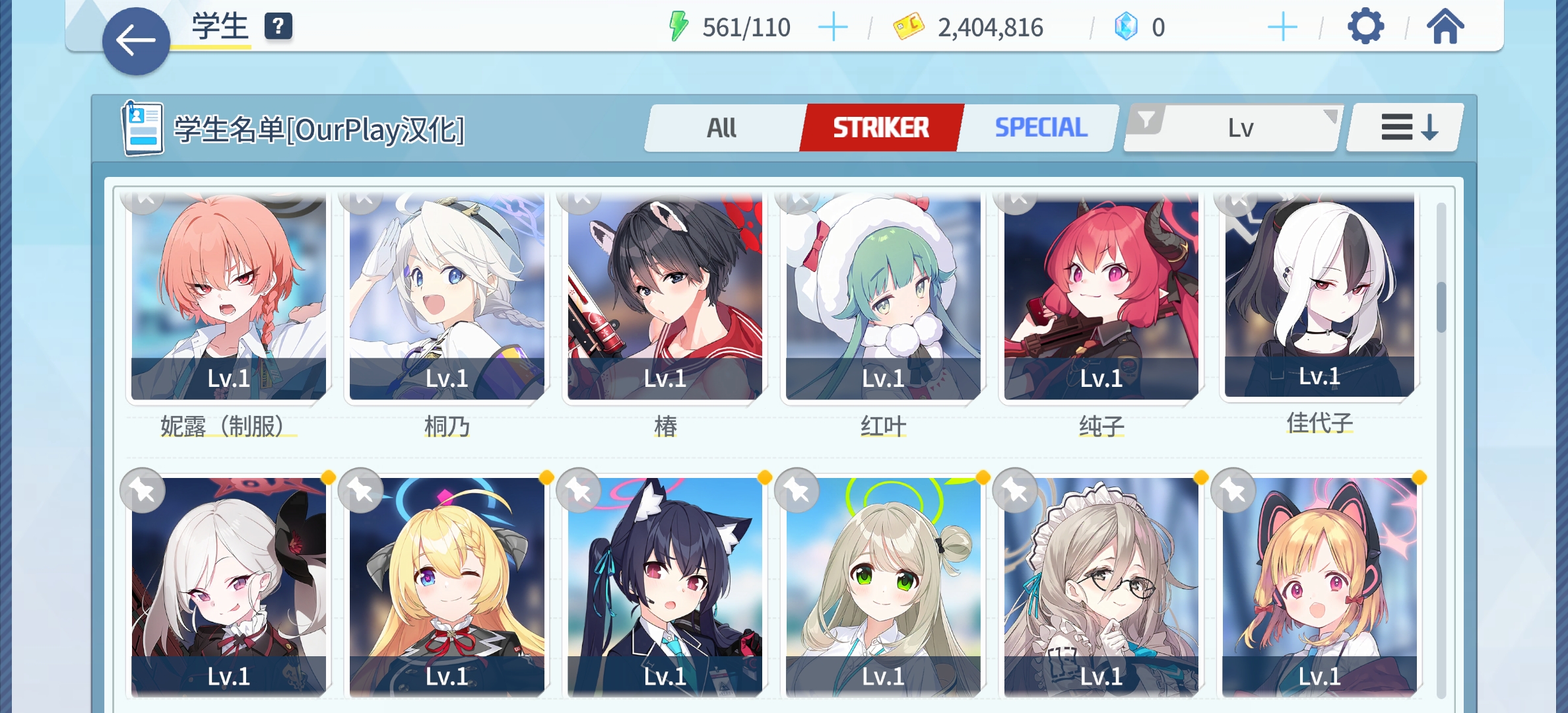Screen dimensions: 1568x713
Task: Toggle pin on black cat-eared student card
Action: (579, 490)
